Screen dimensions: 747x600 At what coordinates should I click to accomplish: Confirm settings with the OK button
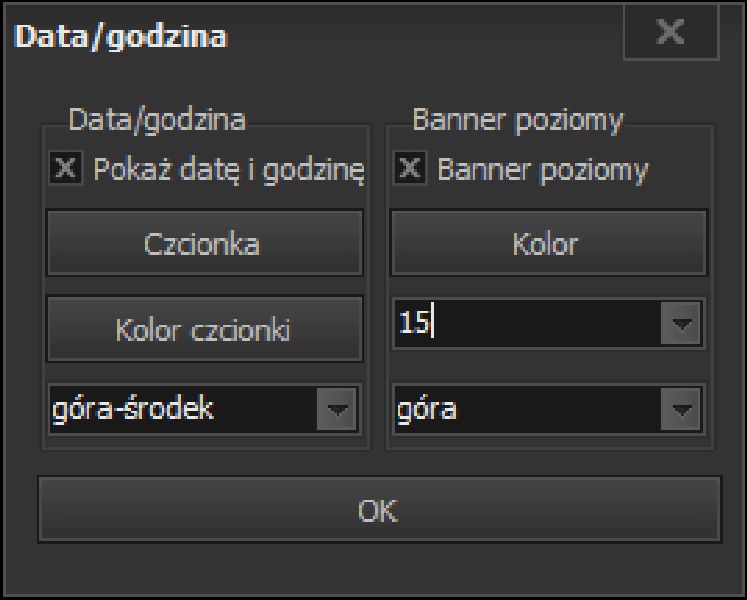coord(380,509)
